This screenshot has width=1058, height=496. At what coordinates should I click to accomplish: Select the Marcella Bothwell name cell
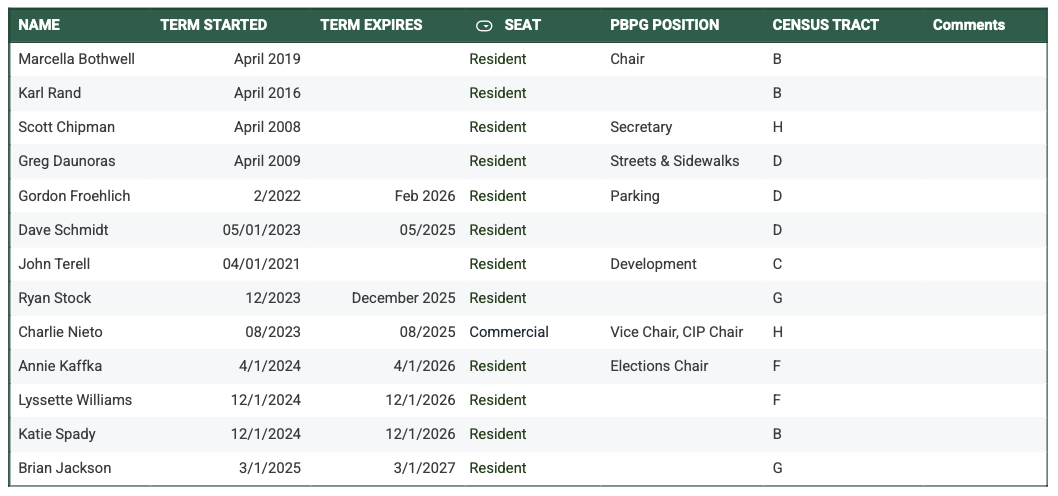[80, 59]
